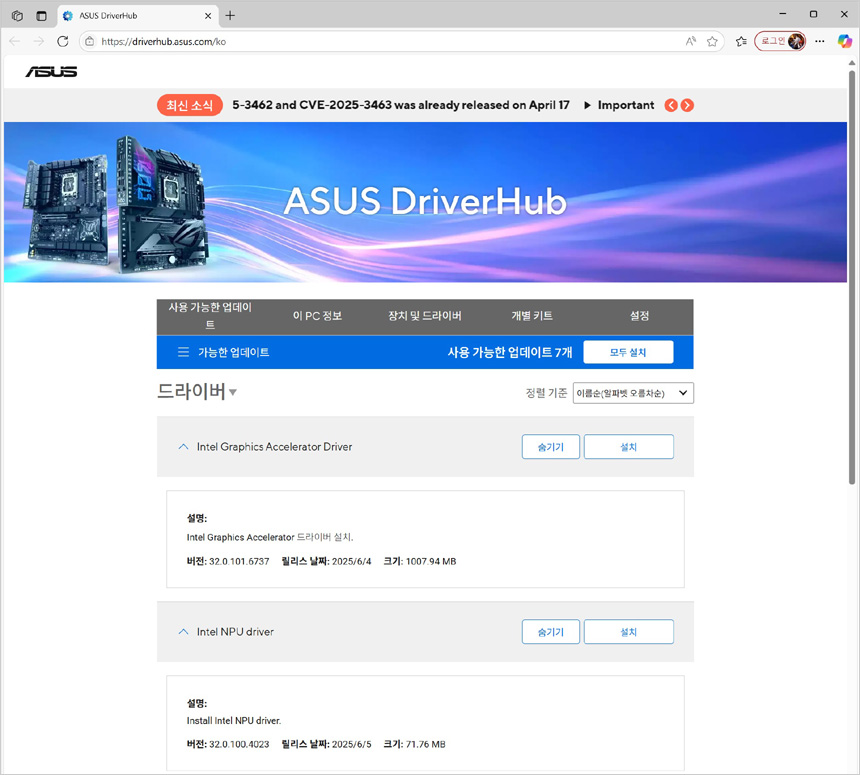Open Edge Copilot icon
Viewport: 860px width, 775px height.
coord(844,41)
